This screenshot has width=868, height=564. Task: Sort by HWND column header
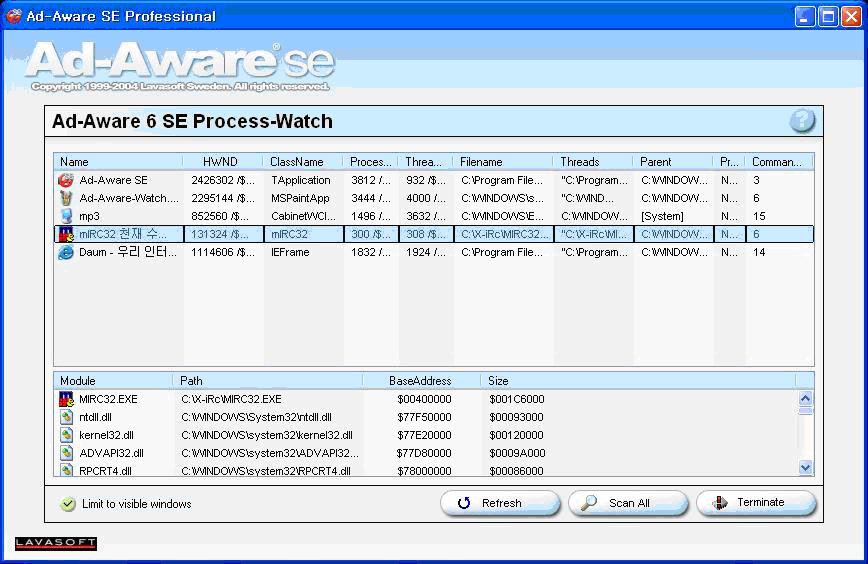(x=220, y=161)
